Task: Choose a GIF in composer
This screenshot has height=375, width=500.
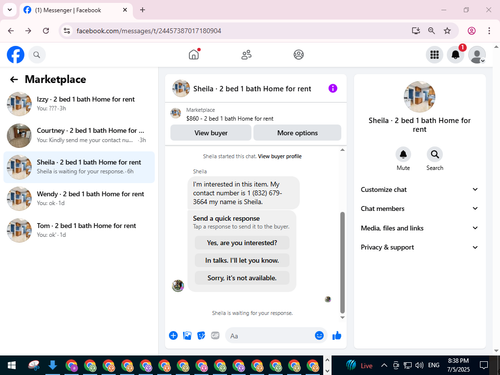Action: pyautogui.click(x=215, y=335)
